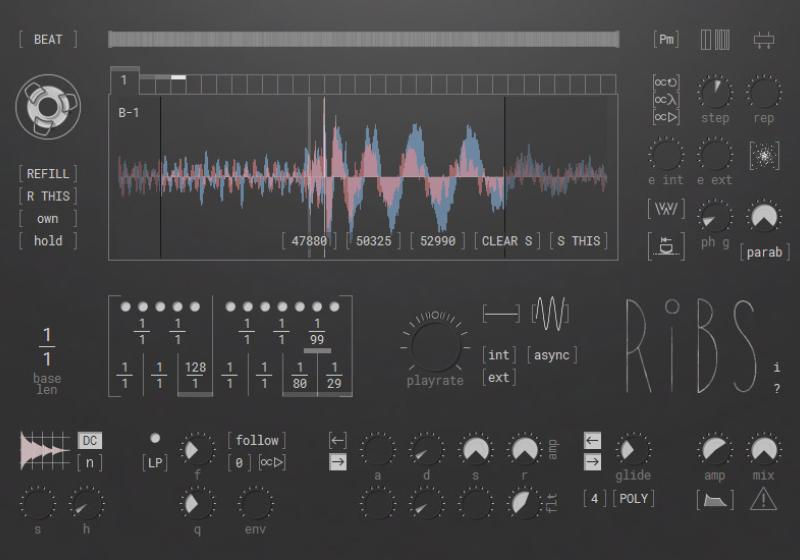This screenshot has height=560, width=800.
Task: Click the loop-forward icon next to 0
Action: (272, 463)
